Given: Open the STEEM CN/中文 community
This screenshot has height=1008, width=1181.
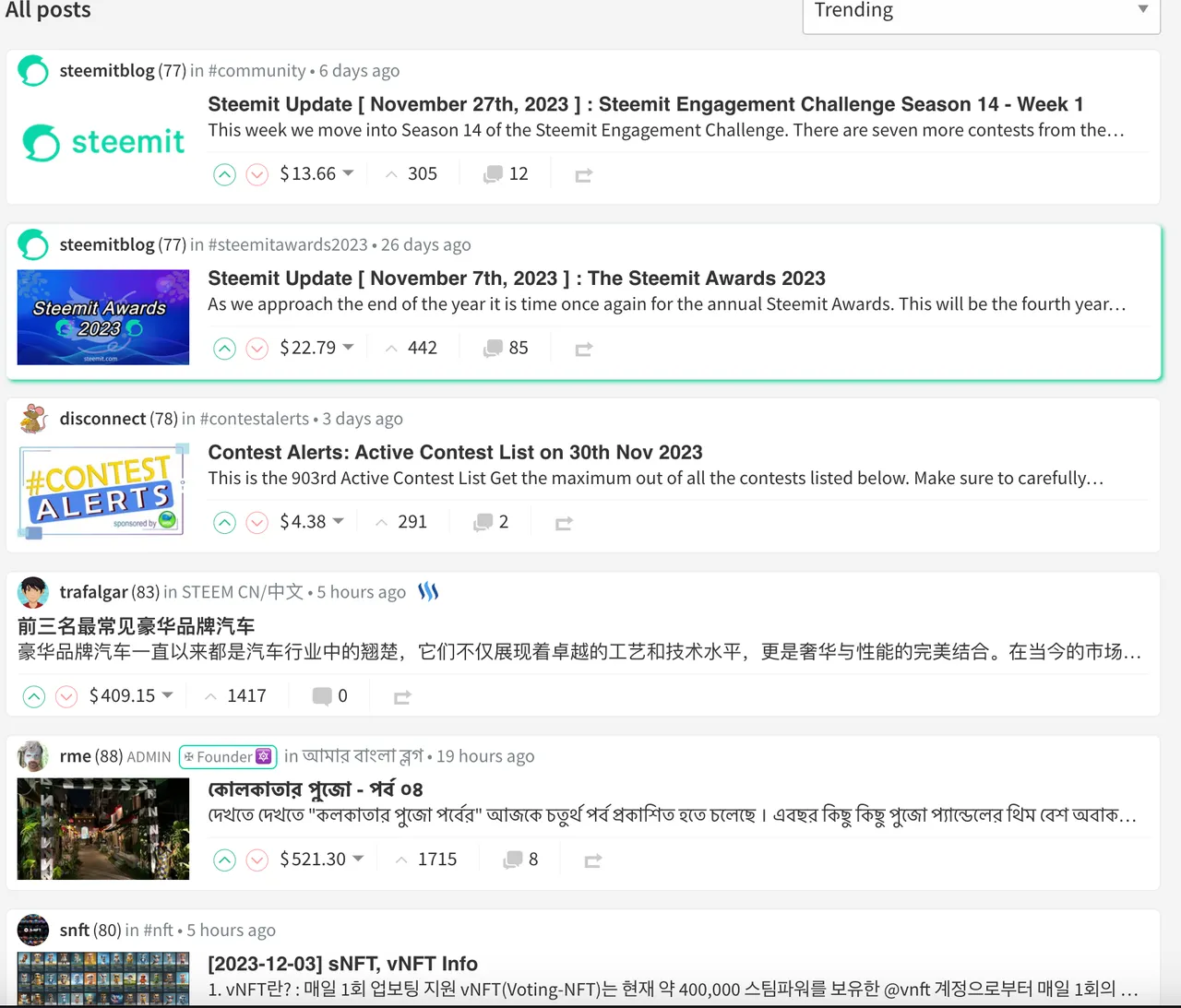Looking at the screenshot, I should (243, 592).
